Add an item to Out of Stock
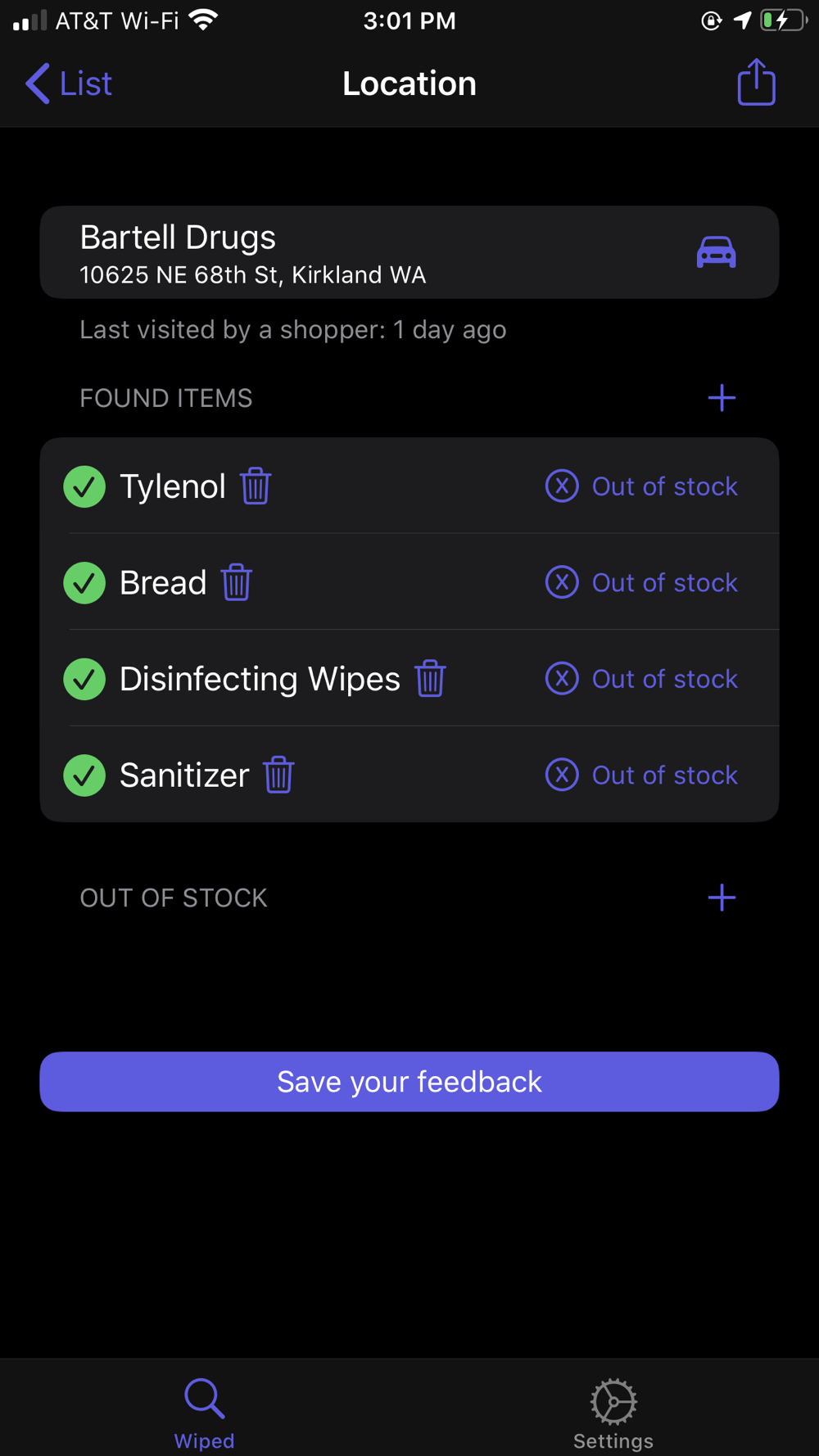Viewport: 819px width, 1456px height. [x=722, y=898]
